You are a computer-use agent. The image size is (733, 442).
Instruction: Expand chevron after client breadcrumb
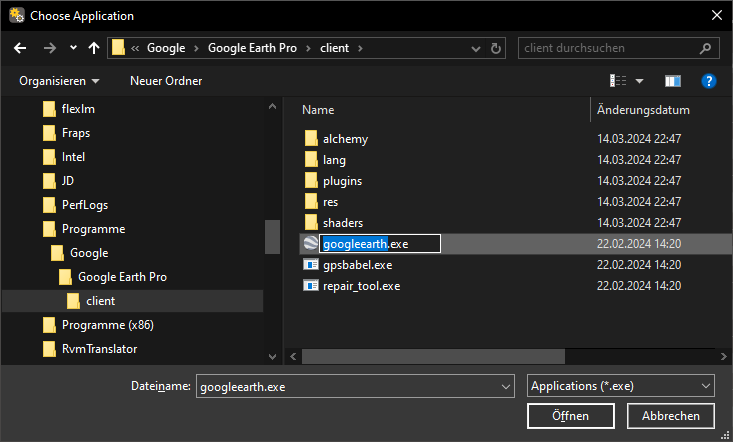click(360, 49)
